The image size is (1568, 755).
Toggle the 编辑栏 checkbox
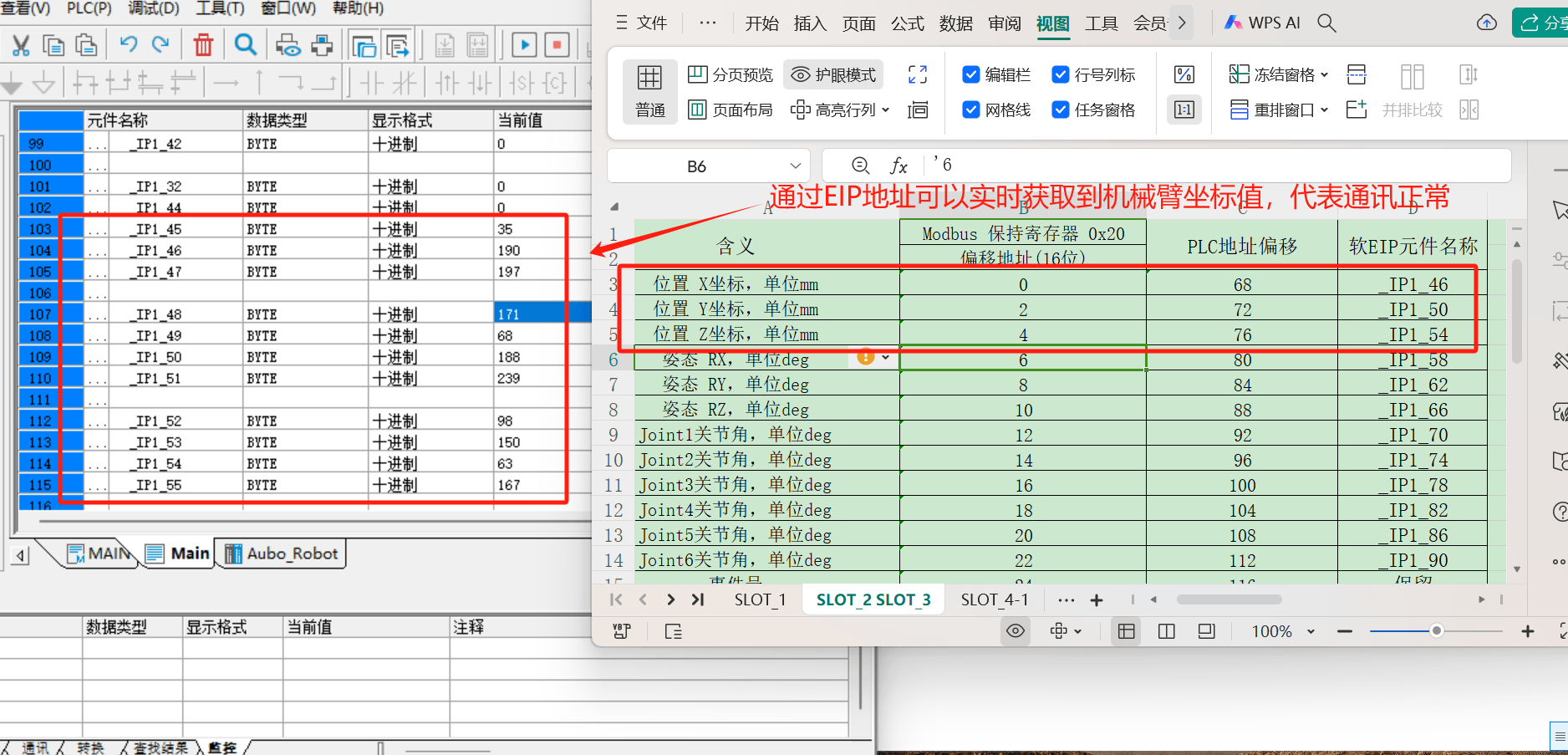[970, 74]
